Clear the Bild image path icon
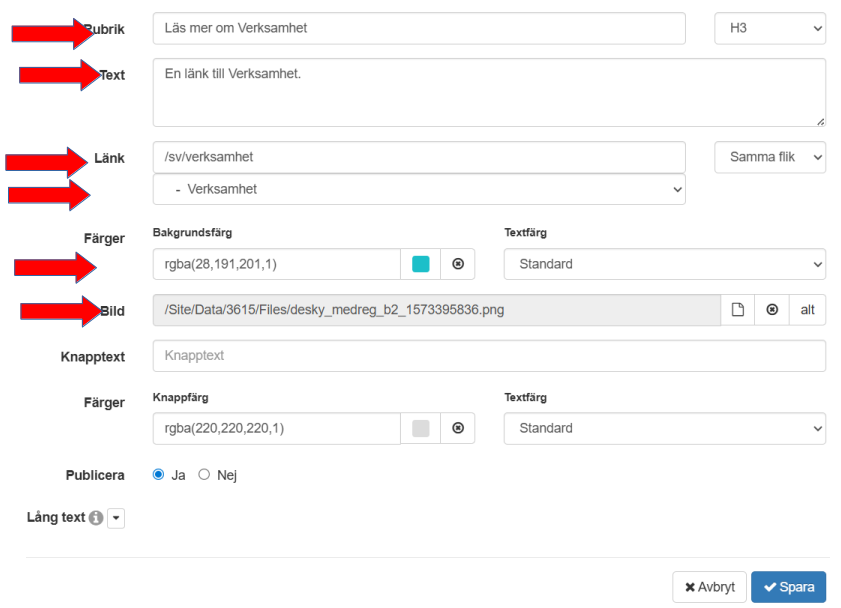This screenshot has height=608, width=841. click(772, 310)
